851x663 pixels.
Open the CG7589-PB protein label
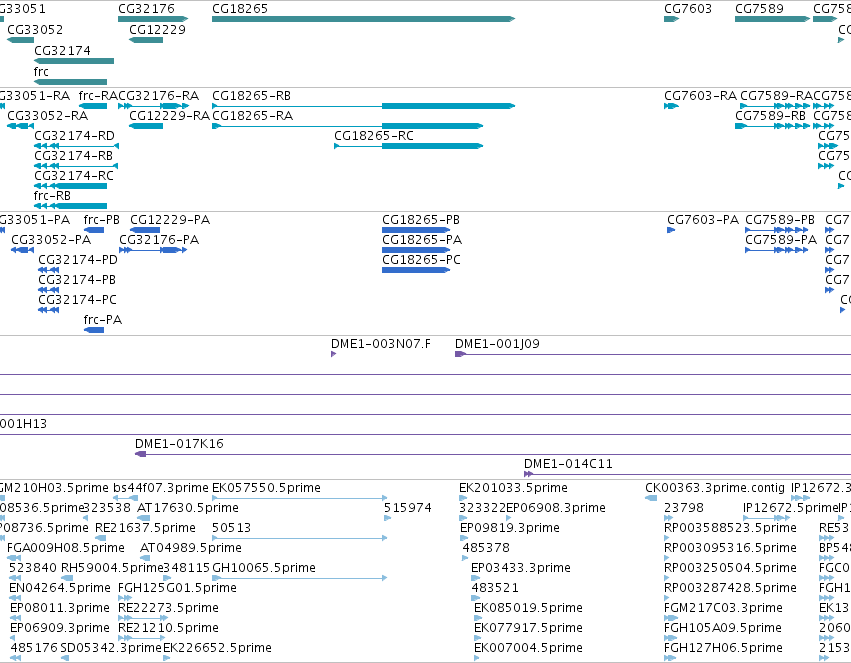click(x=780, y=220)
